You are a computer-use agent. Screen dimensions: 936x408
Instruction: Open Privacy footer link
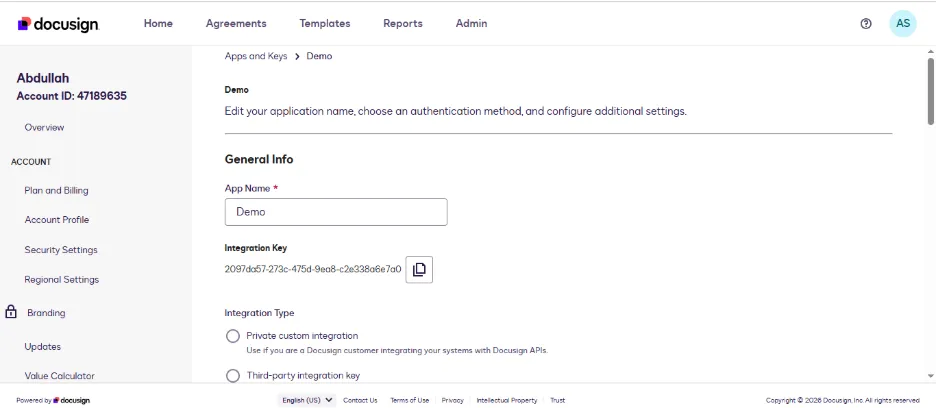click(452, 400)
